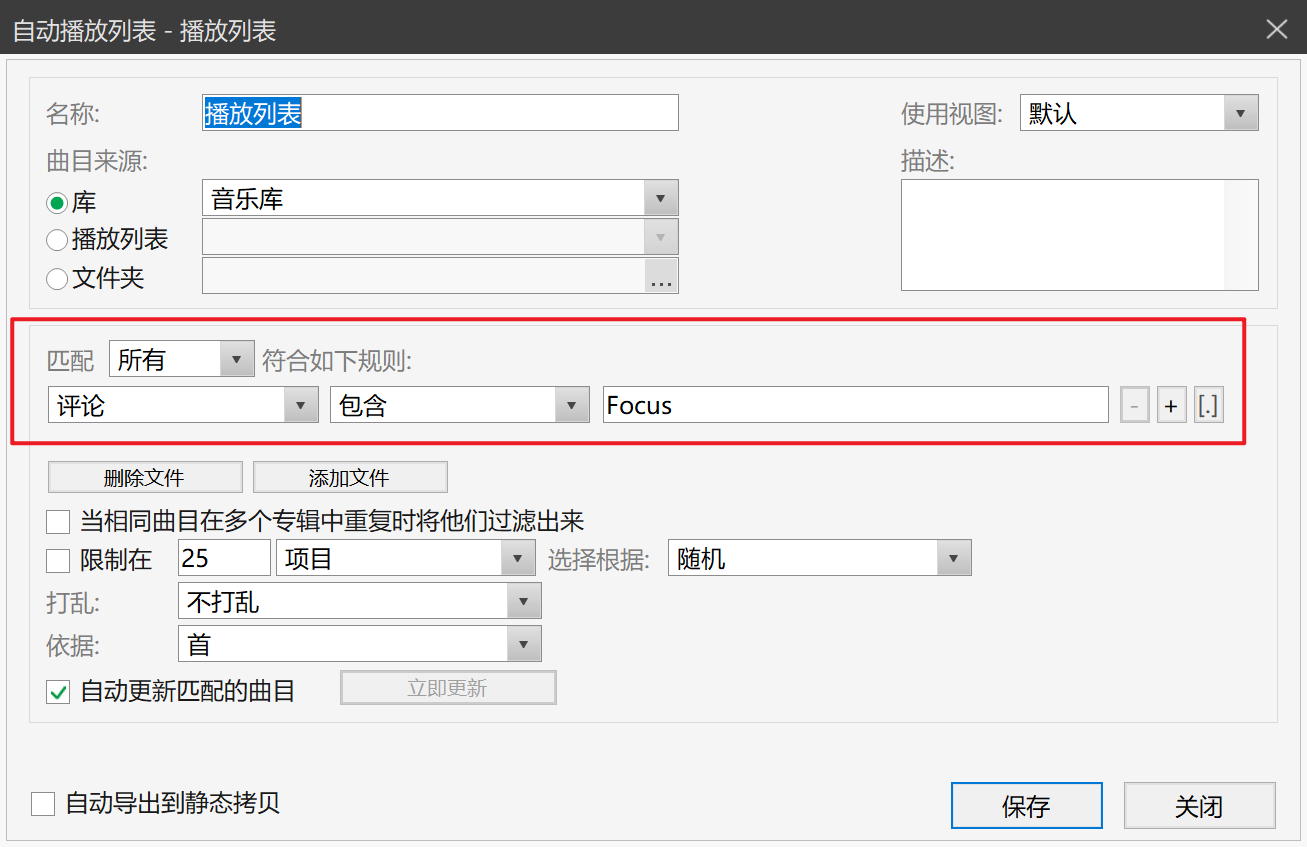
Task: Click the plus icon to add rule
Action: pos(1171,406)
